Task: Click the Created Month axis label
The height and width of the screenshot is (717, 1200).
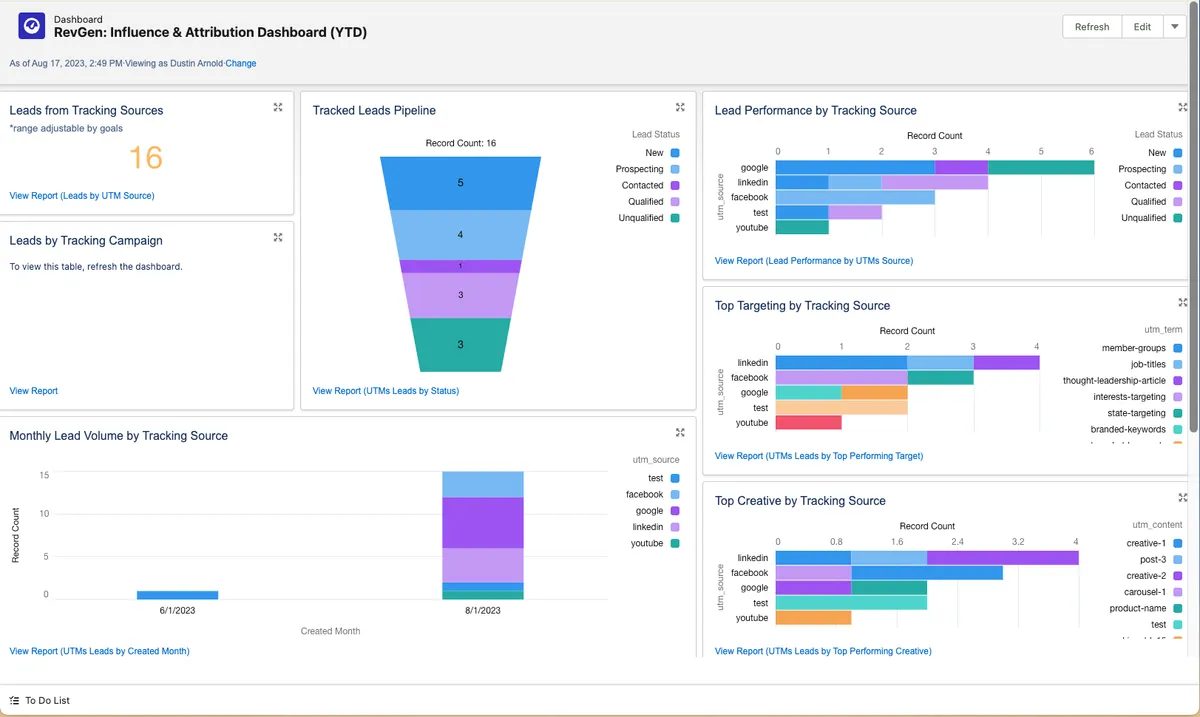Action: tap(330, 631)
